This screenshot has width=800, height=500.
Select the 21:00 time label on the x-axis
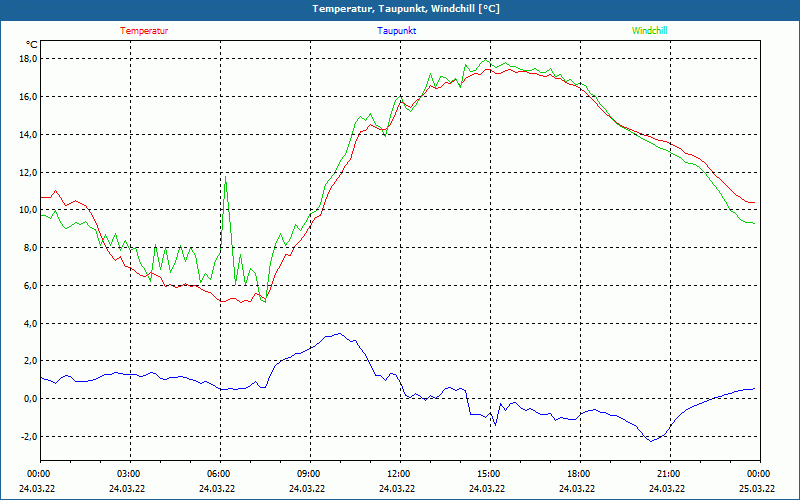click(668, 474)
